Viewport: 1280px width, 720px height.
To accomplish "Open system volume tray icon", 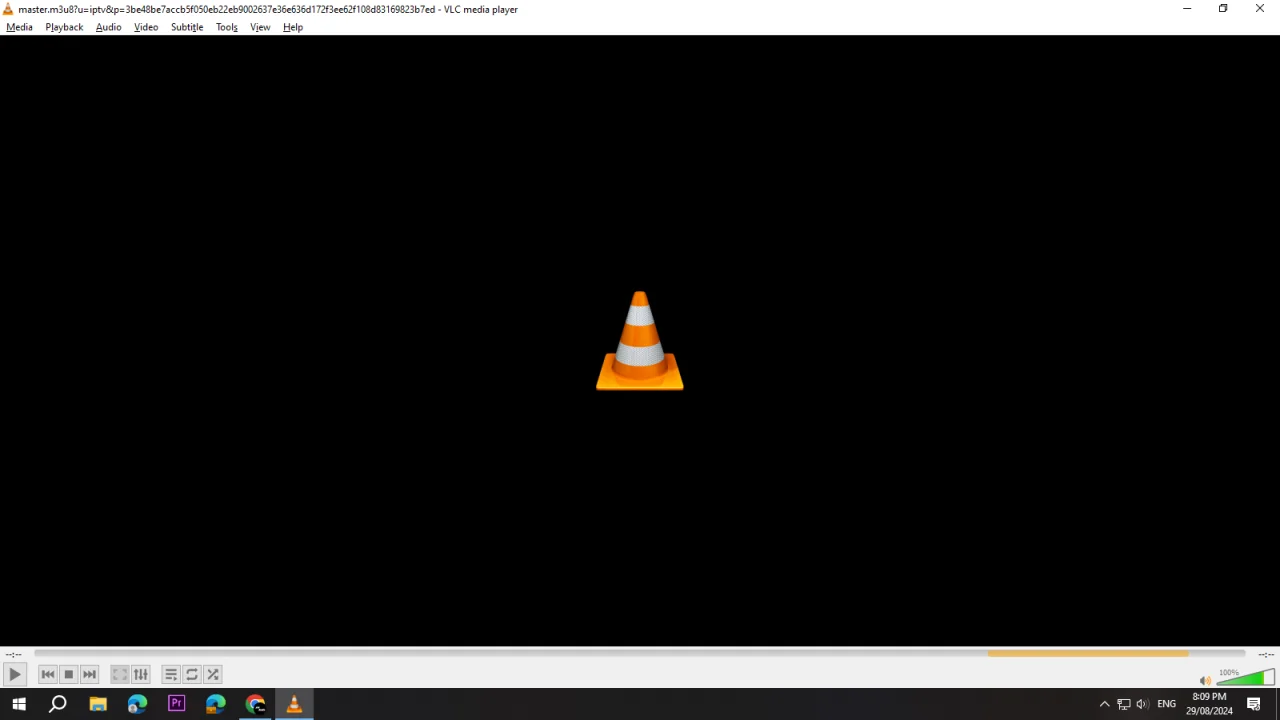I will 1142,704.
